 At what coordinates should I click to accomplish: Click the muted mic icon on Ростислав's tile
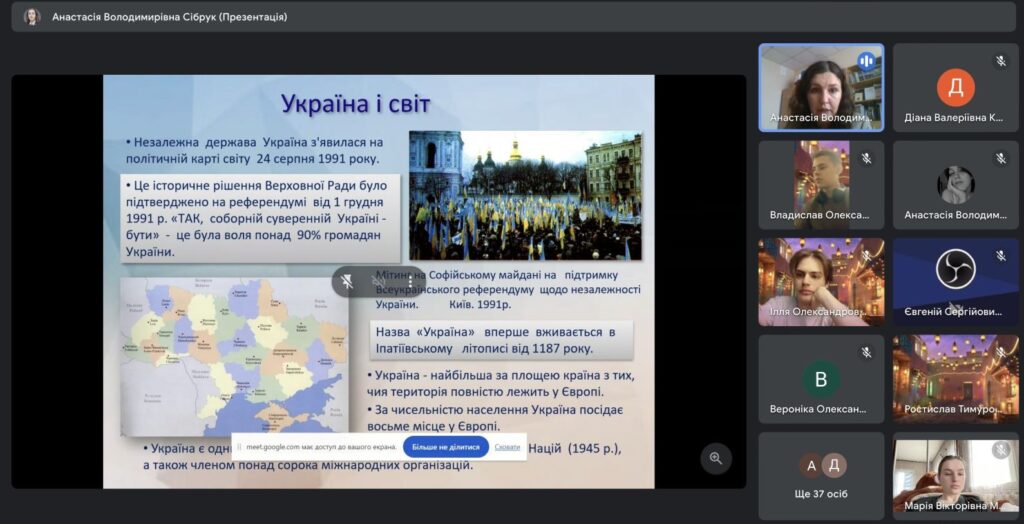(x=1001, y=352)
